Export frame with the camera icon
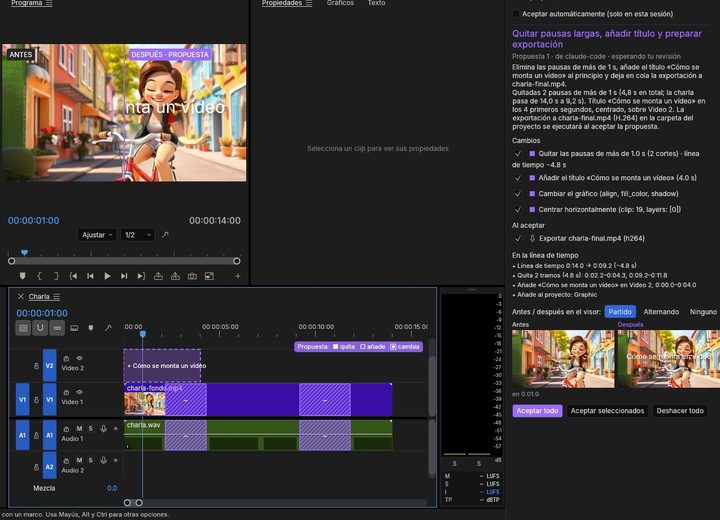Image resolution: width=720 pixels, height=520 pixels. coord(192,276)
